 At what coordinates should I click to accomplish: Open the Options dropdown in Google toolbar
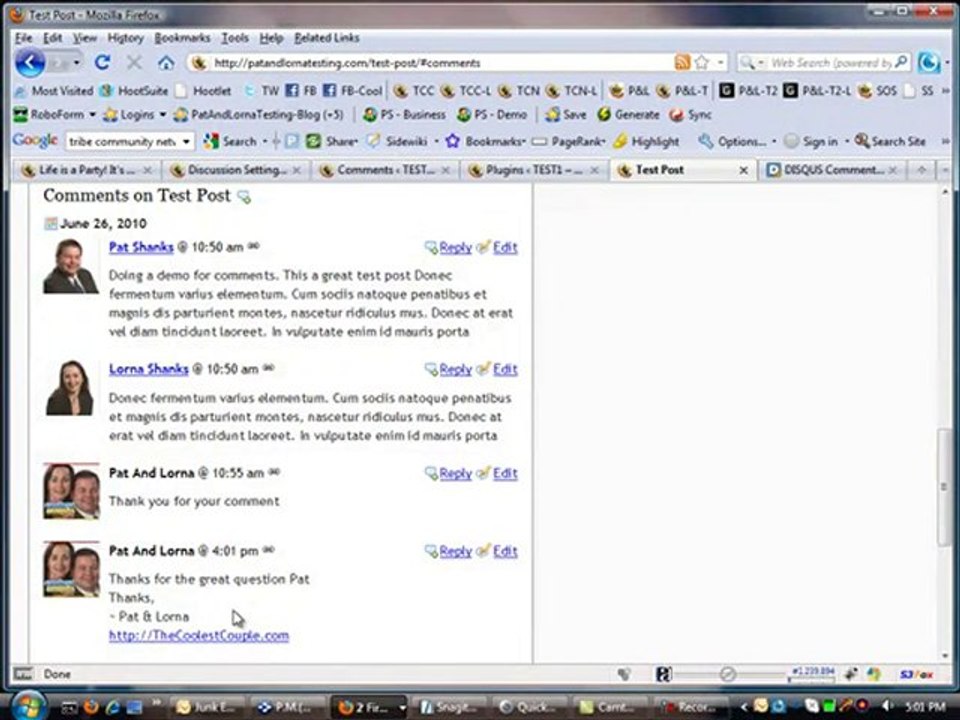[x=774, y=141]
